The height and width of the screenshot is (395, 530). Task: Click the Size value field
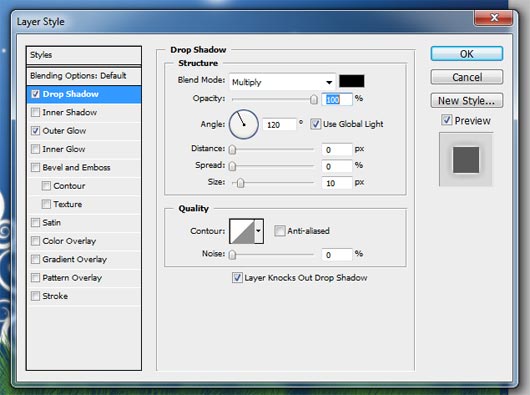tap(337, 183)
